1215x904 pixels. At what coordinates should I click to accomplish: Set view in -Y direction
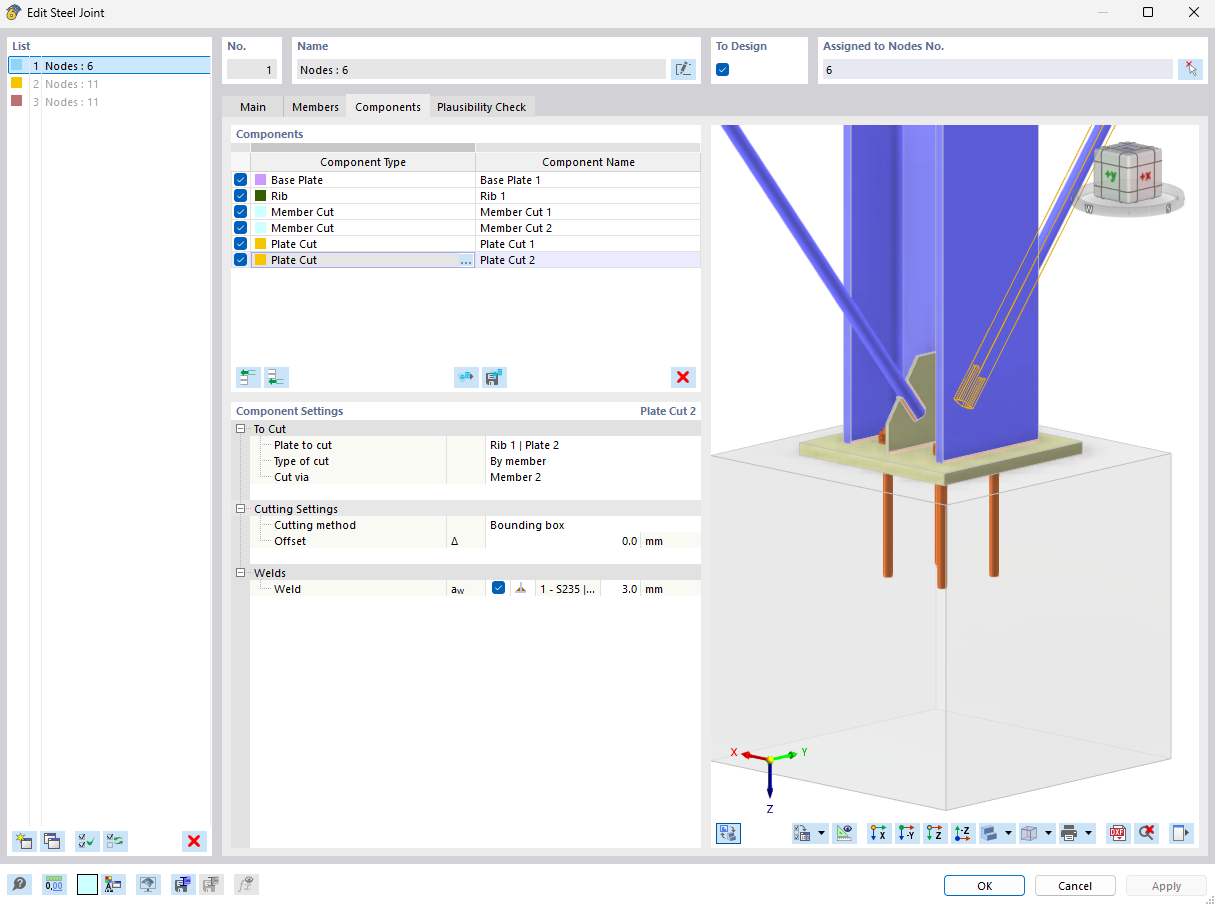click(907, 832)
